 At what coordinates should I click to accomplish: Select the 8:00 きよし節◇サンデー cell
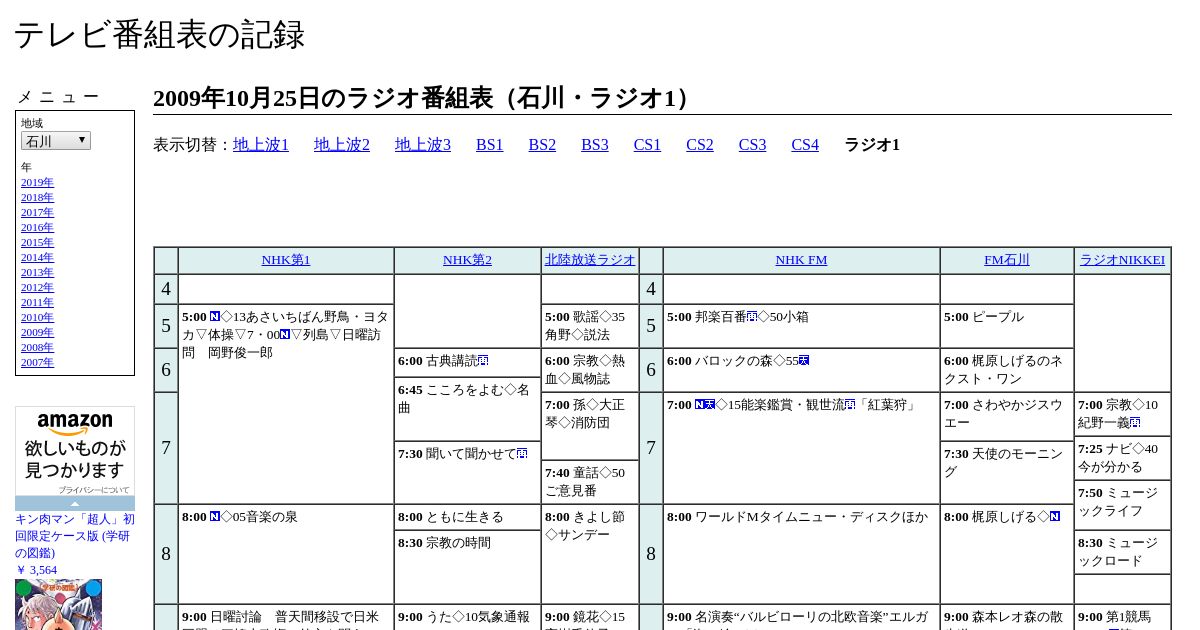pos(590,554)
